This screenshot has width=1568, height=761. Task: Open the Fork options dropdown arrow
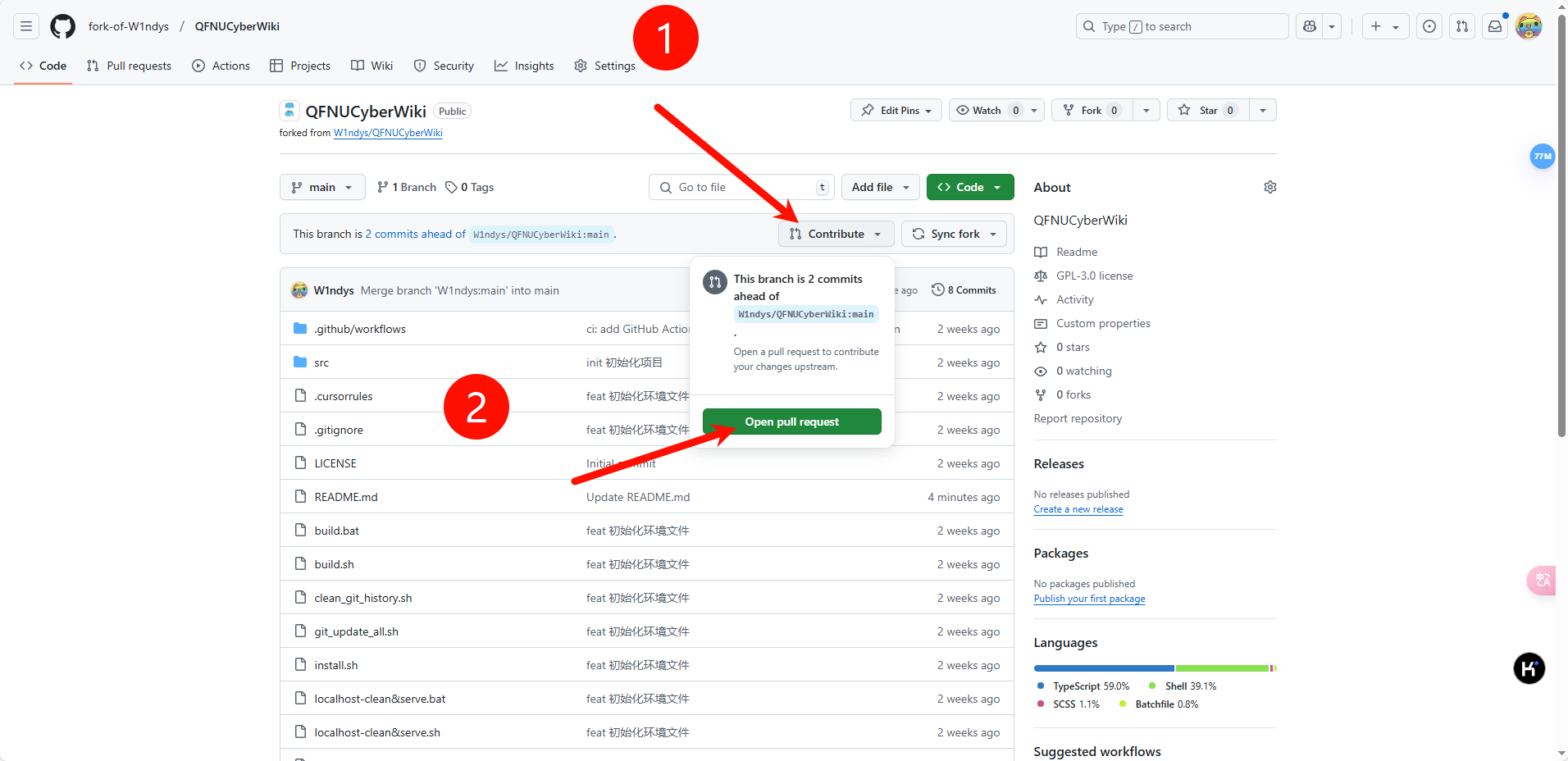1146,110
